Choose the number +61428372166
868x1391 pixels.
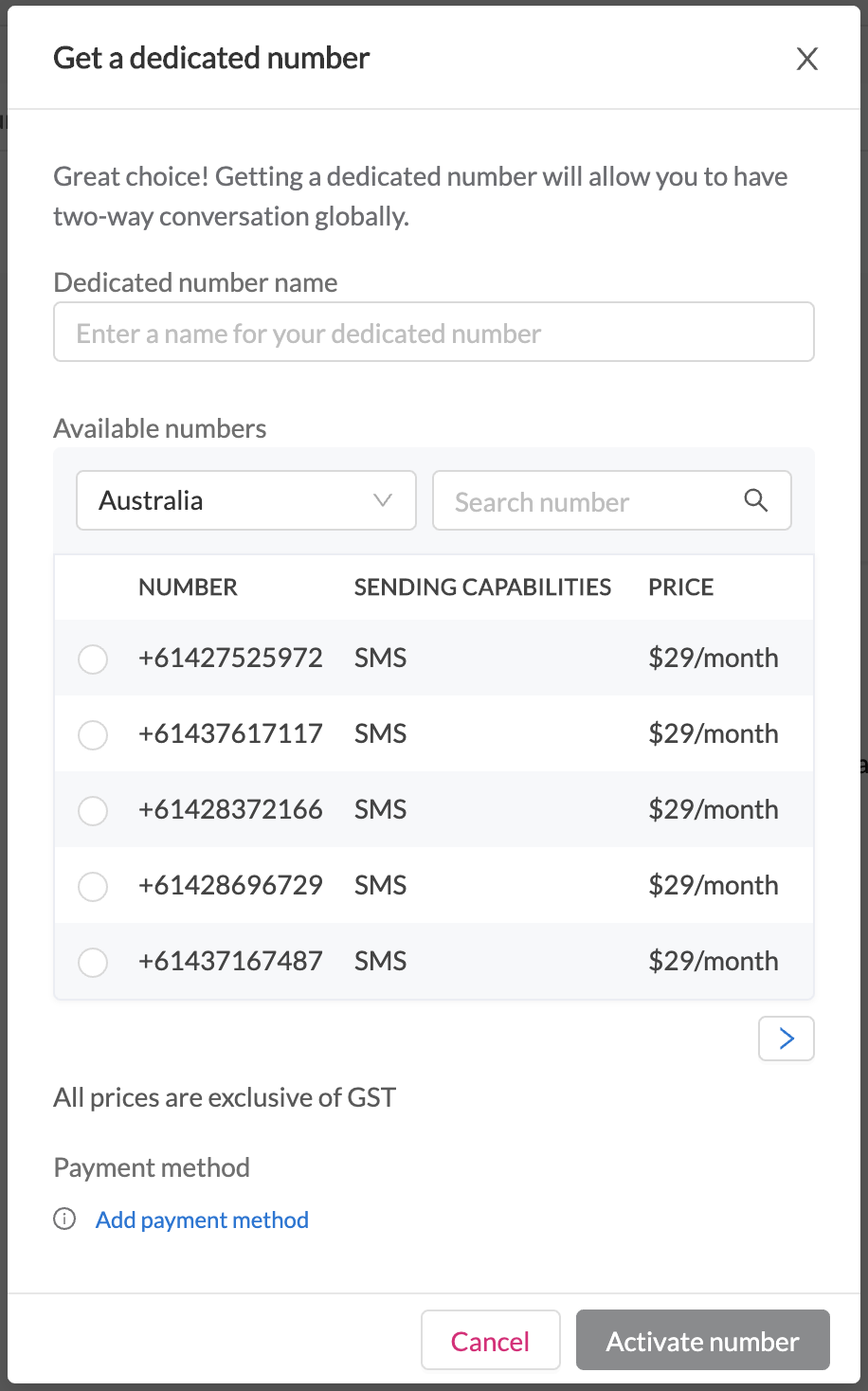click(x=93, y=810)
